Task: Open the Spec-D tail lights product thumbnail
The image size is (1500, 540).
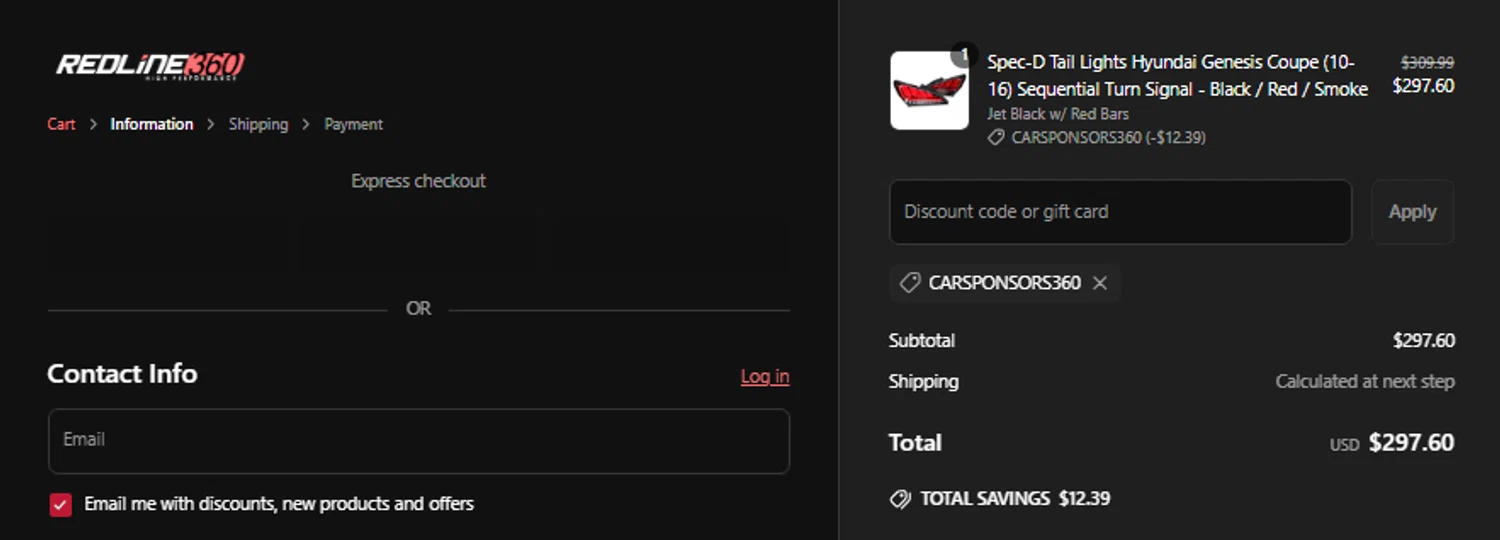Action: coord(929,91)
